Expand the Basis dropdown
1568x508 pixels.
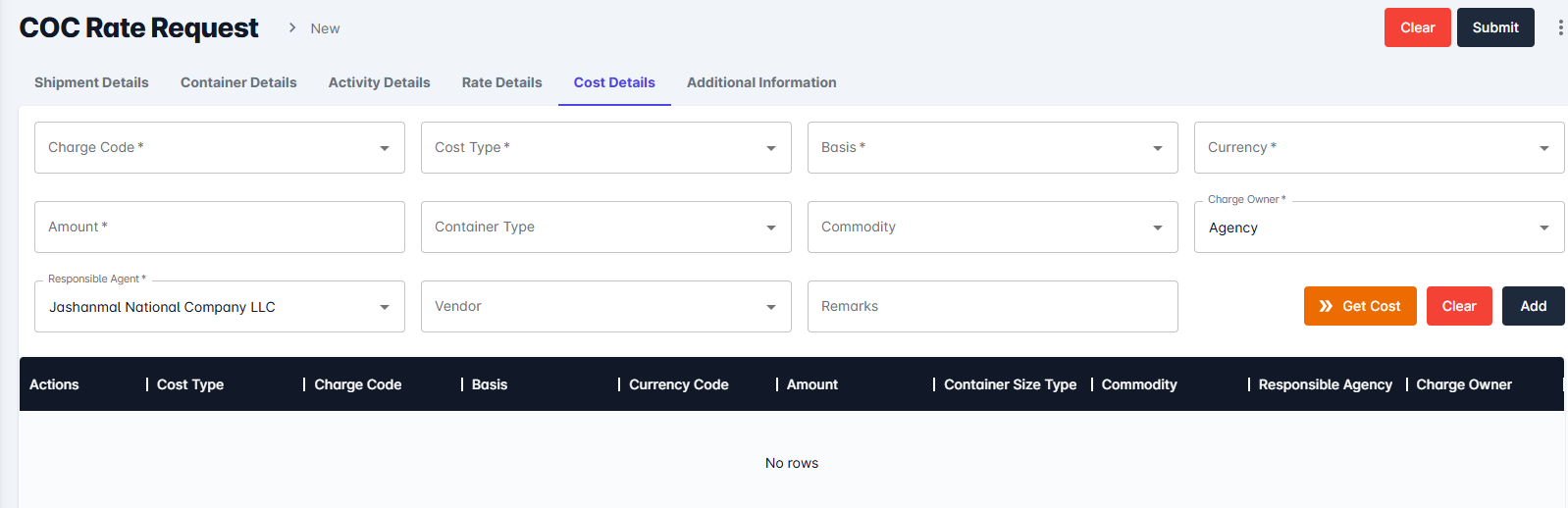(992, 148)
